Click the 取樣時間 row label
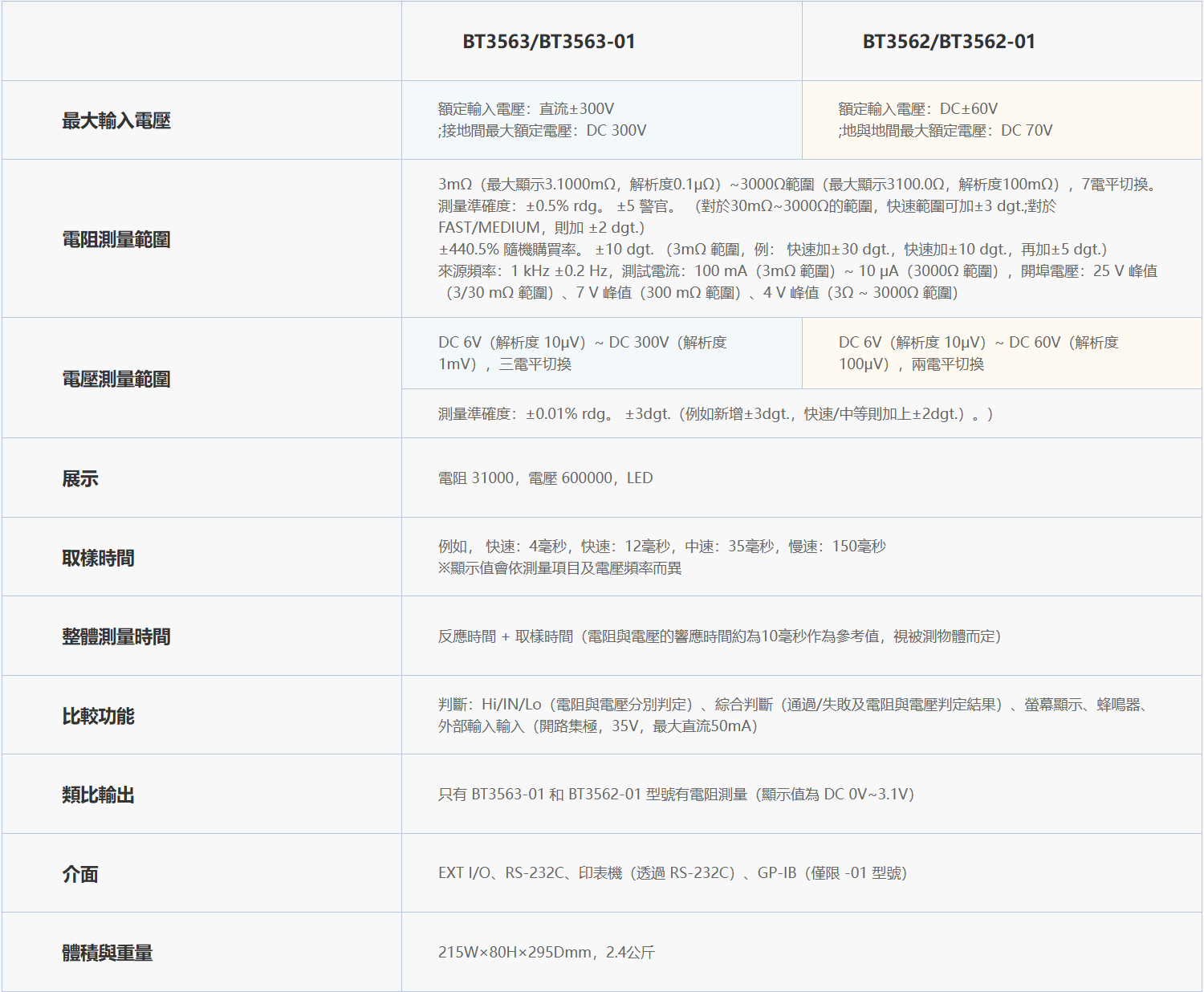 tap(98, 558)
